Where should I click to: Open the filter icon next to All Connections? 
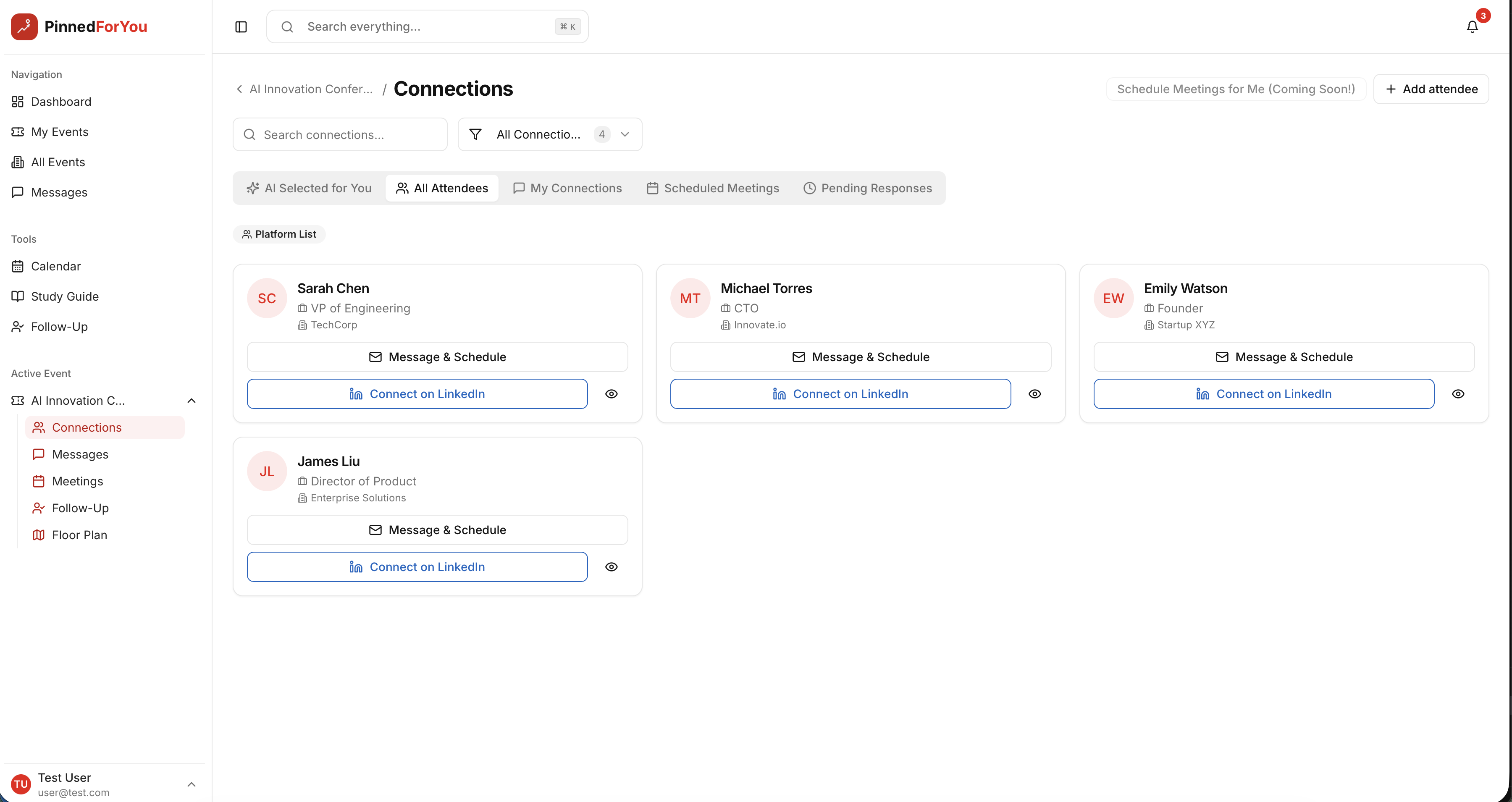click(x=476, y=134)
